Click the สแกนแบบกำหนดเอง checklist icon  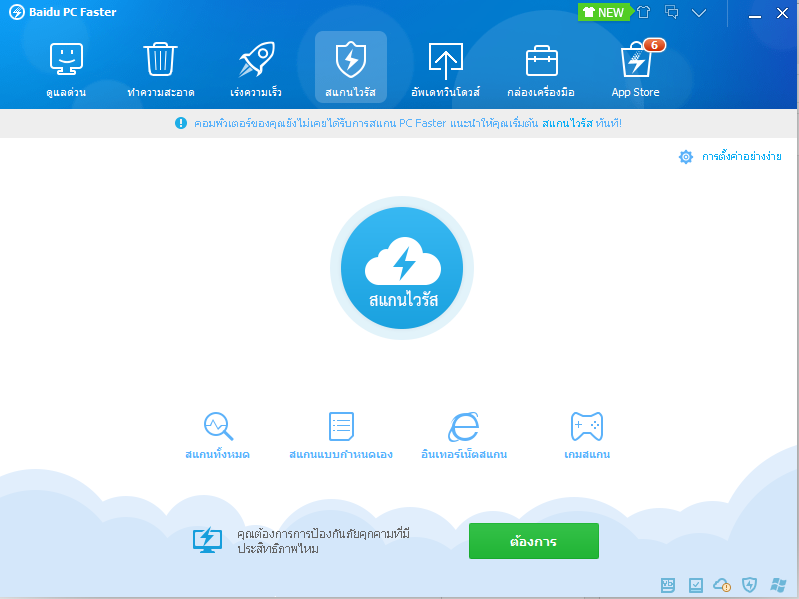341,426
